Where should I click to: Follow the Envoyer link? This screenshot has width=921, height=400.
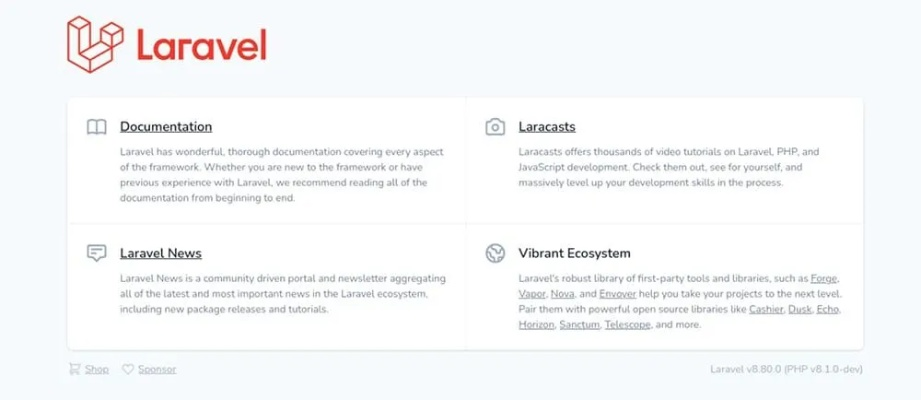617,294
